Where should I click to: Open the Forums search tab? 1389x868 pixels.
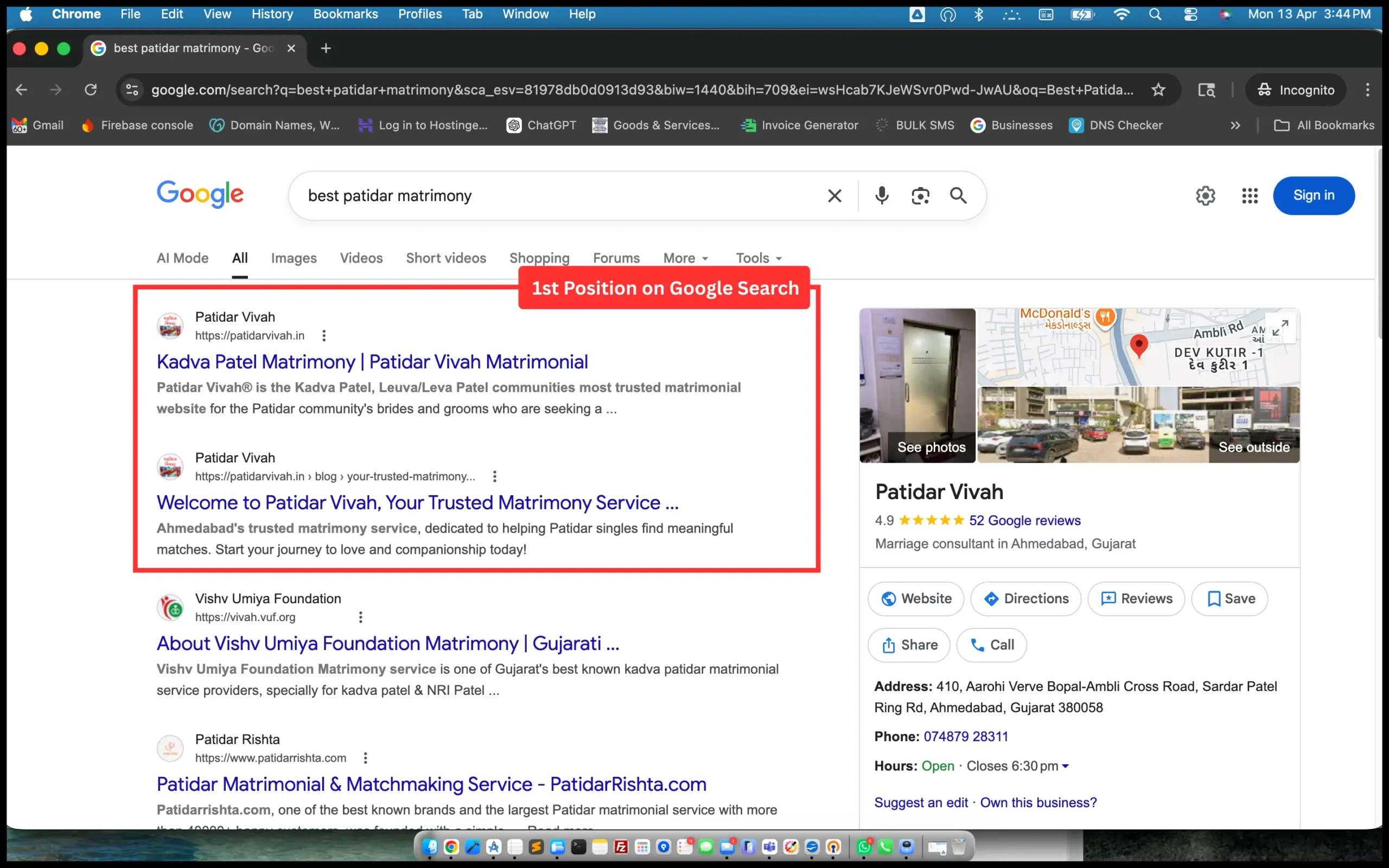click(x=616, y=258)
